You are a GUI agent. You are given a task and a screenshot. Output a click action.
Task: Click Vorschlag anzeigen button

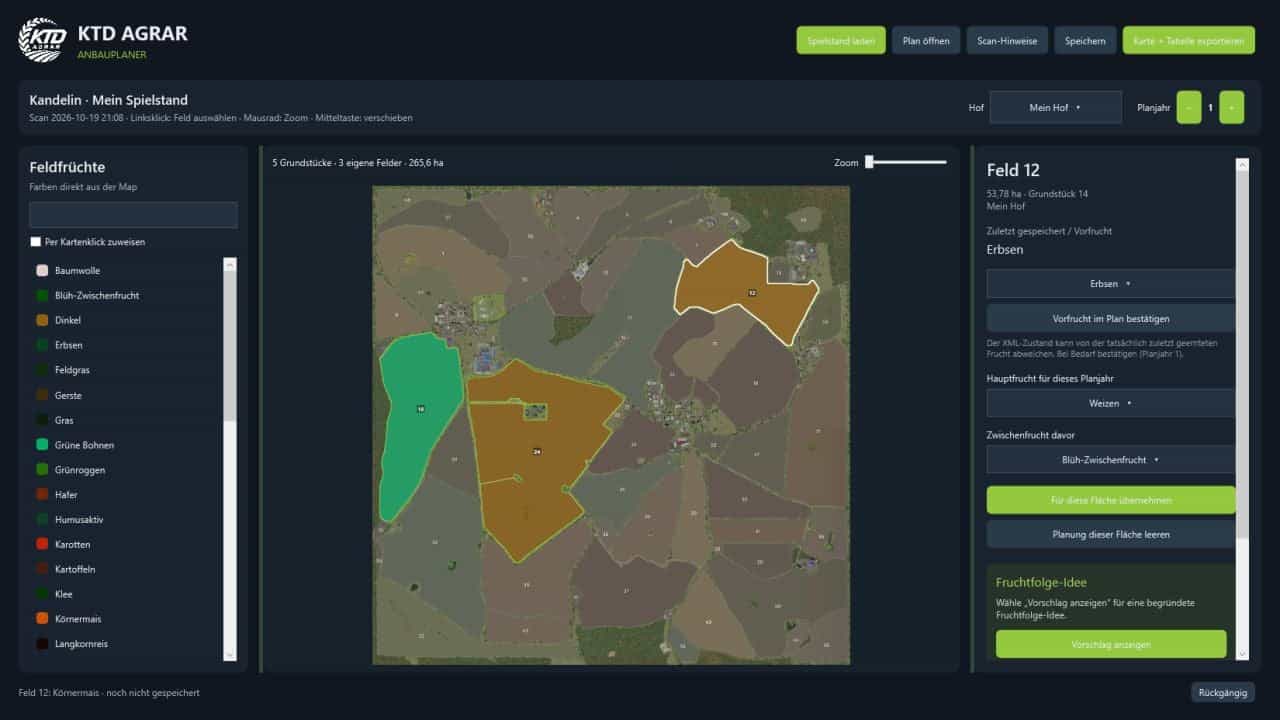1110,644
